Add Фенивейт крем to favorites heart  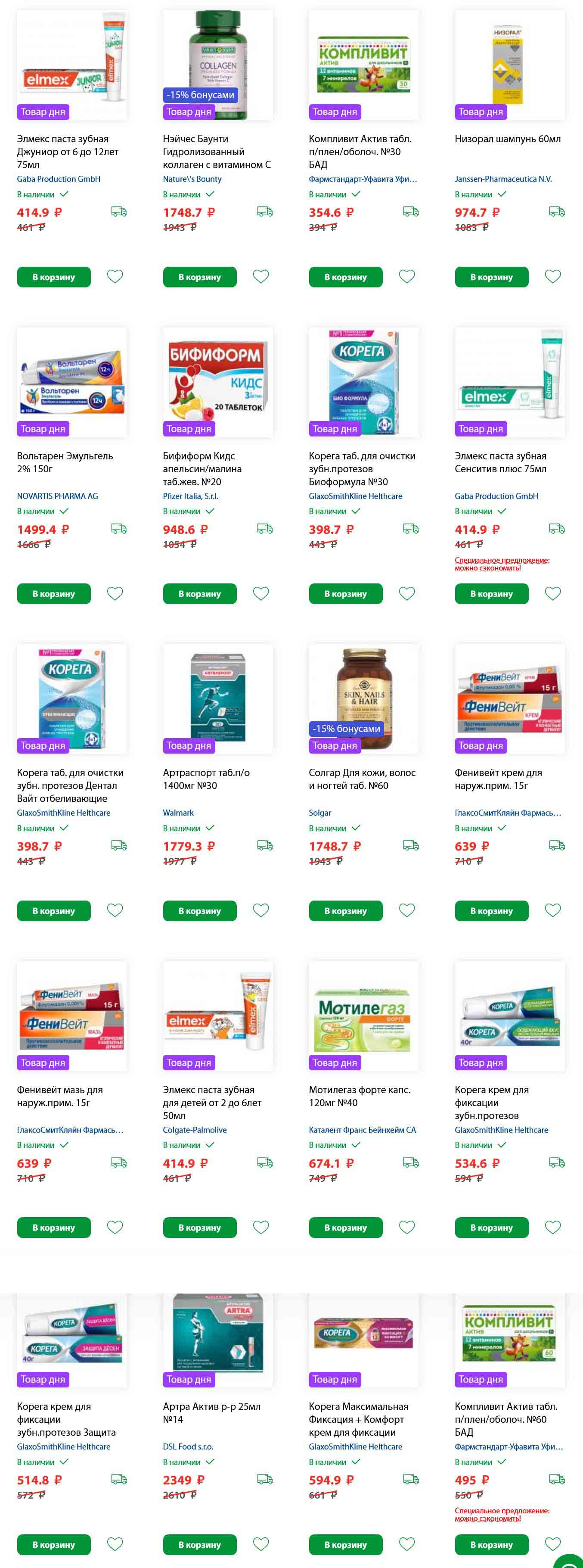pos(552,910)
